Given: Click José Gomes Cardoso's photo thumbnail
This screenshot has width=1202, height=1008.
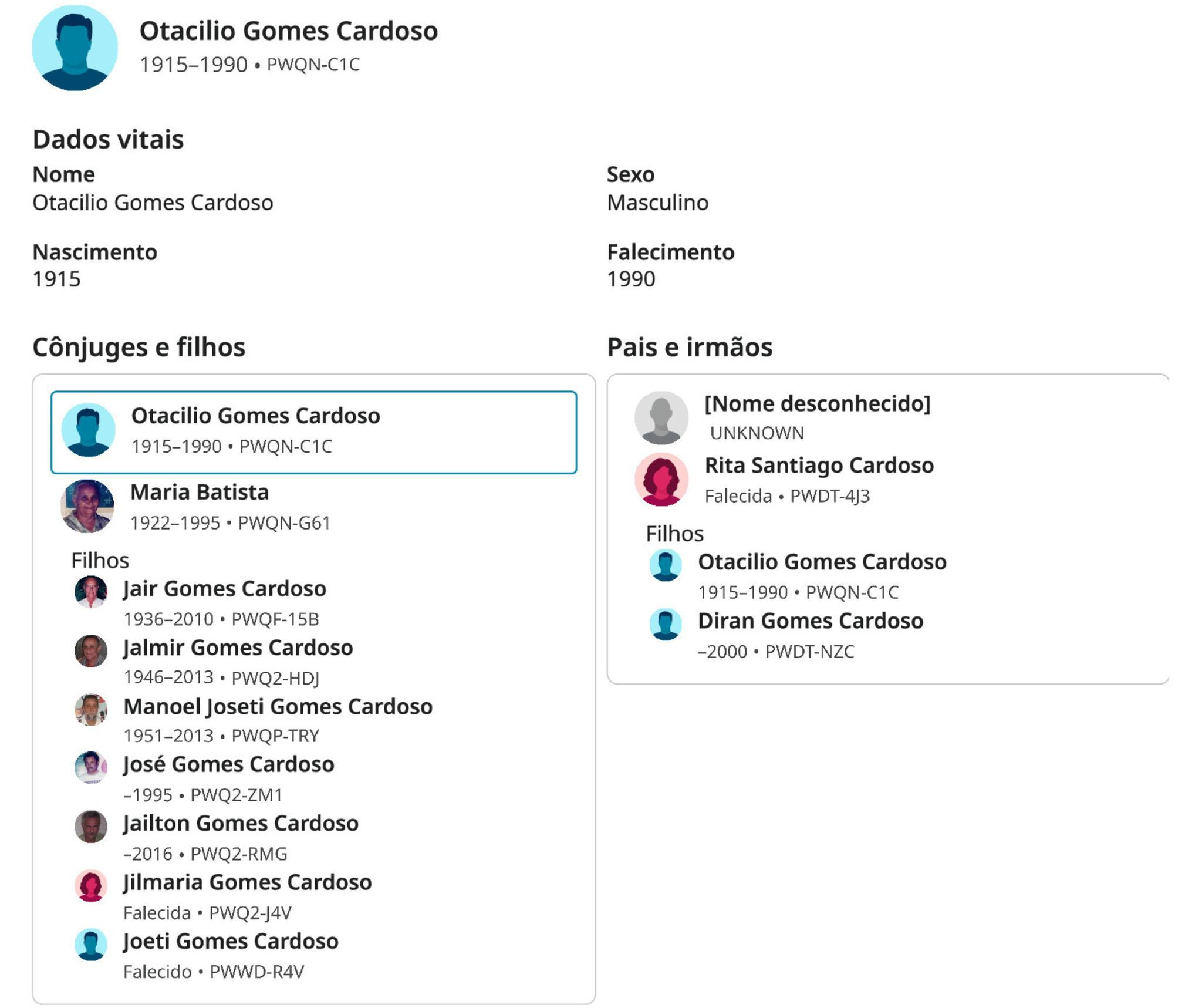Looking at the screenshot, I should [91, 767].
